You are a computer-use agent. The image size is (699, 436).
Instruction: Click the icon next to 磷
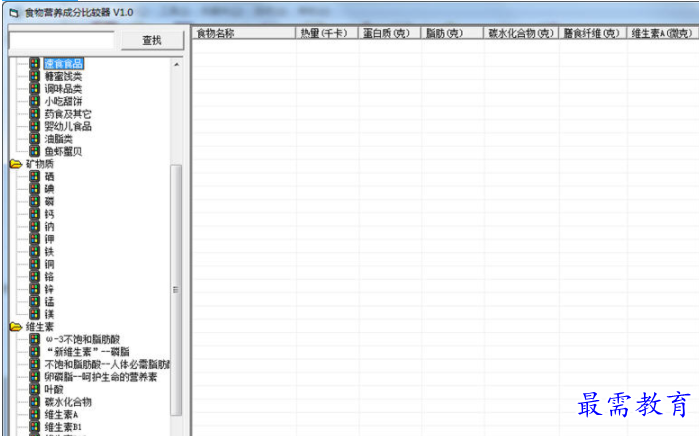[35, 201]
